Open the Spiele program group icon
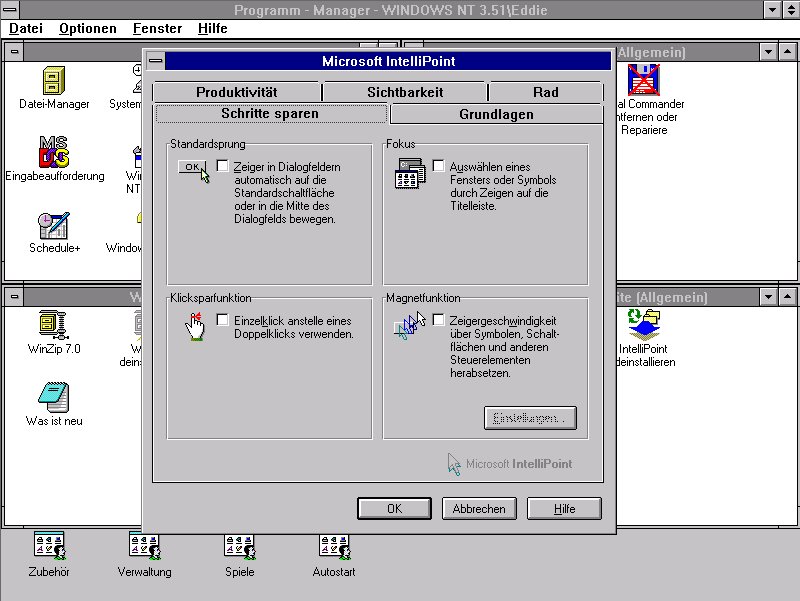800x601 pixels. pos(239,546)
